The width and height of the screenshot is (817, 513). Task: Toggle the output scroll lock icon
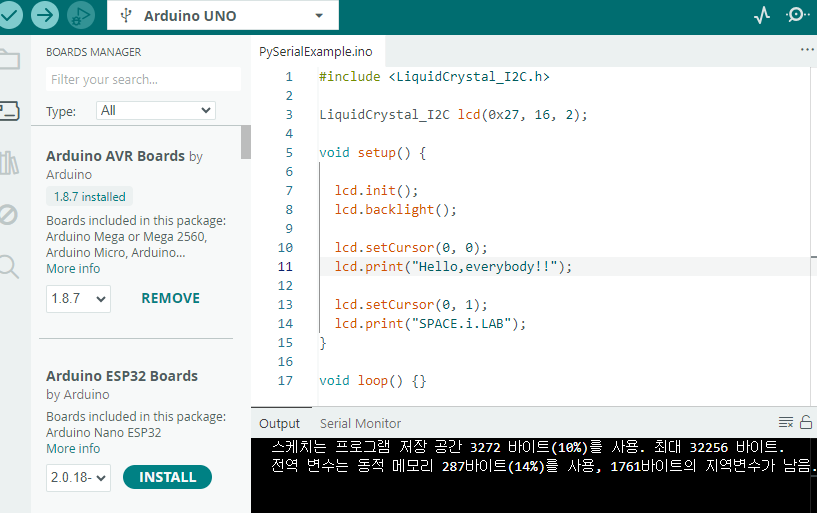(806, 422)
